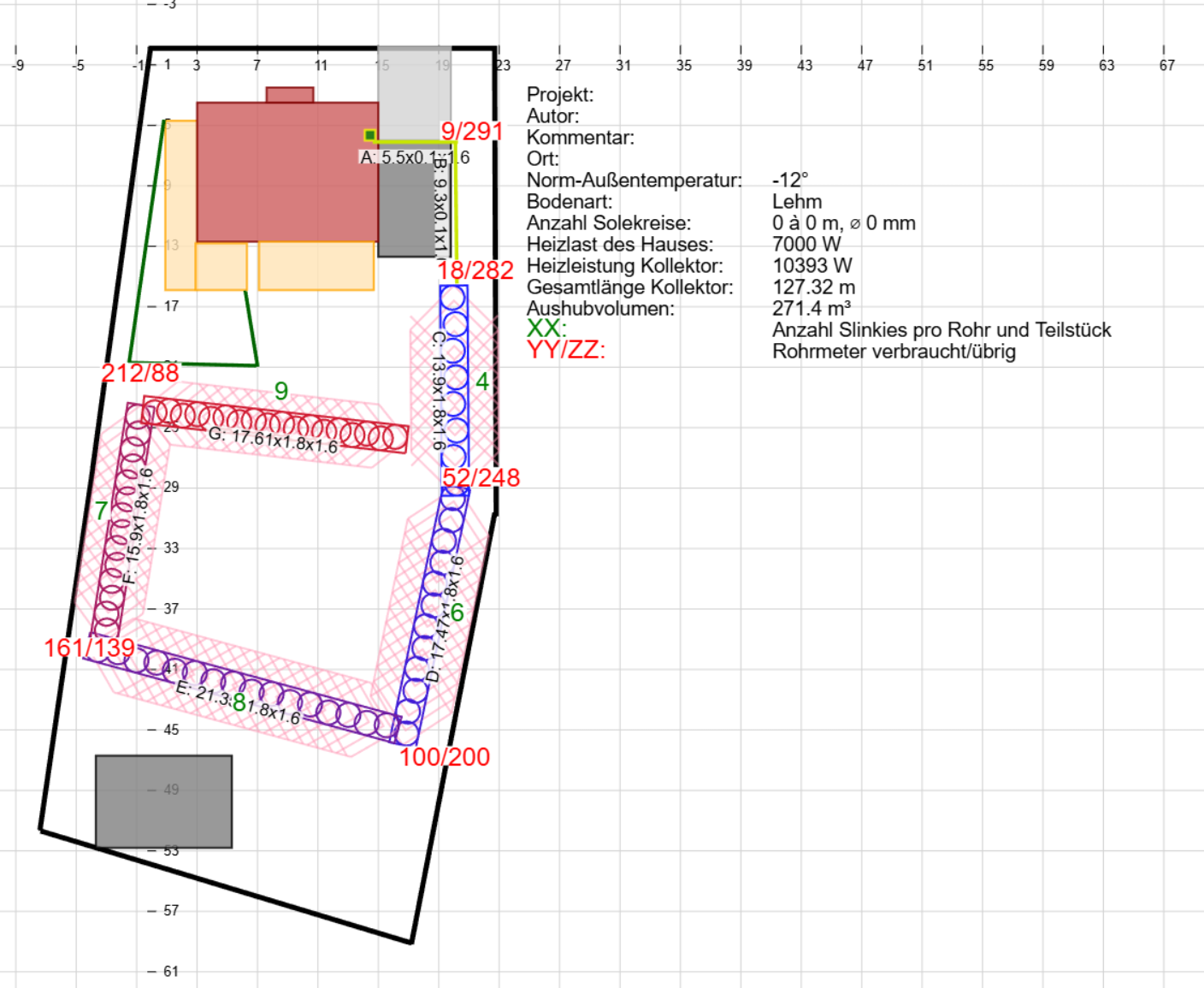
Task: Click the red pipe meter label 9/291
Action: 471,131
